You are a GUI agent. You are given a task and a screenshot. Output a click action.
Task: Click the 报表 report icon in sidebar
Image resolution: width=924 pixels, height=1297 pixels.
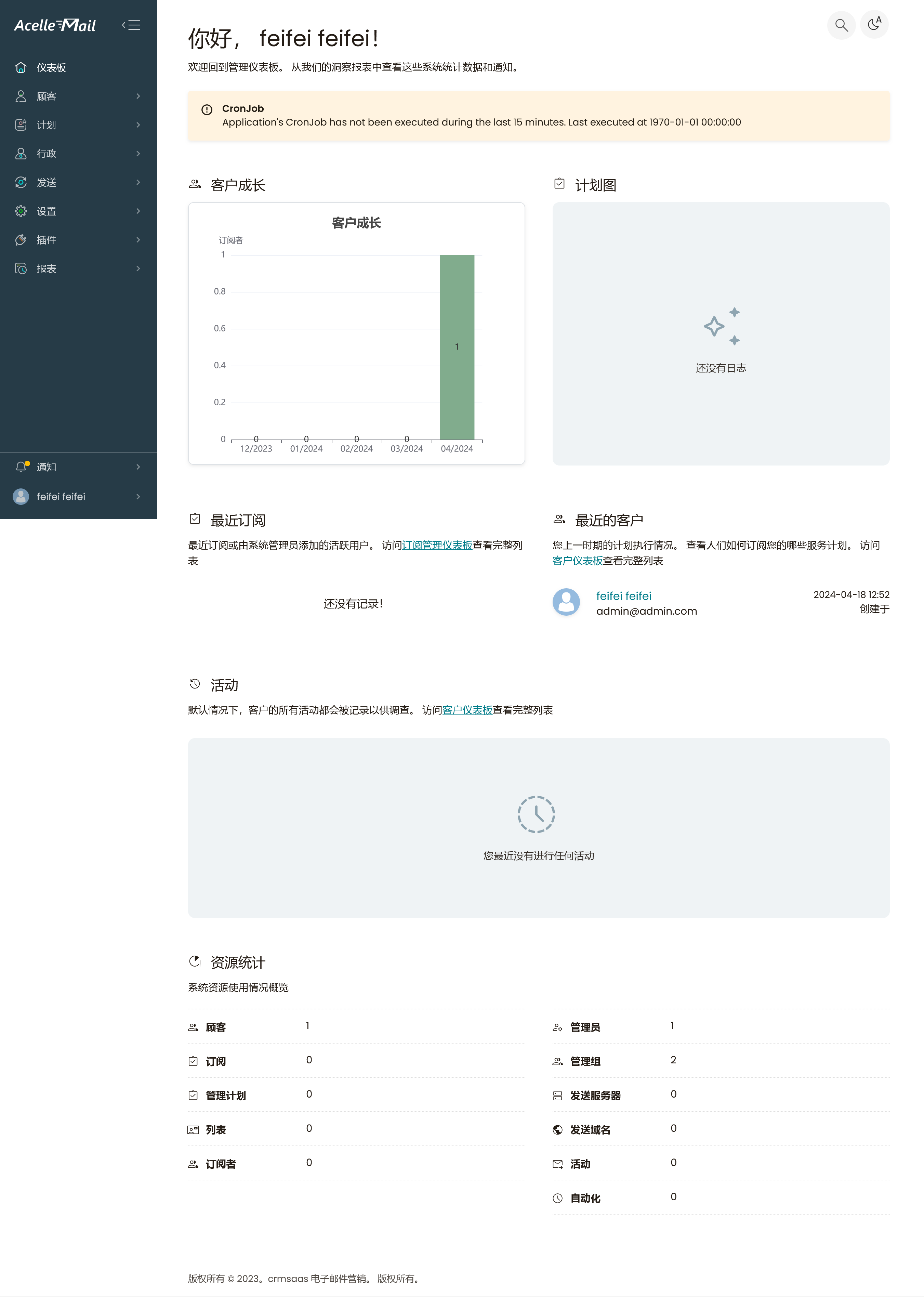[21, 268]
